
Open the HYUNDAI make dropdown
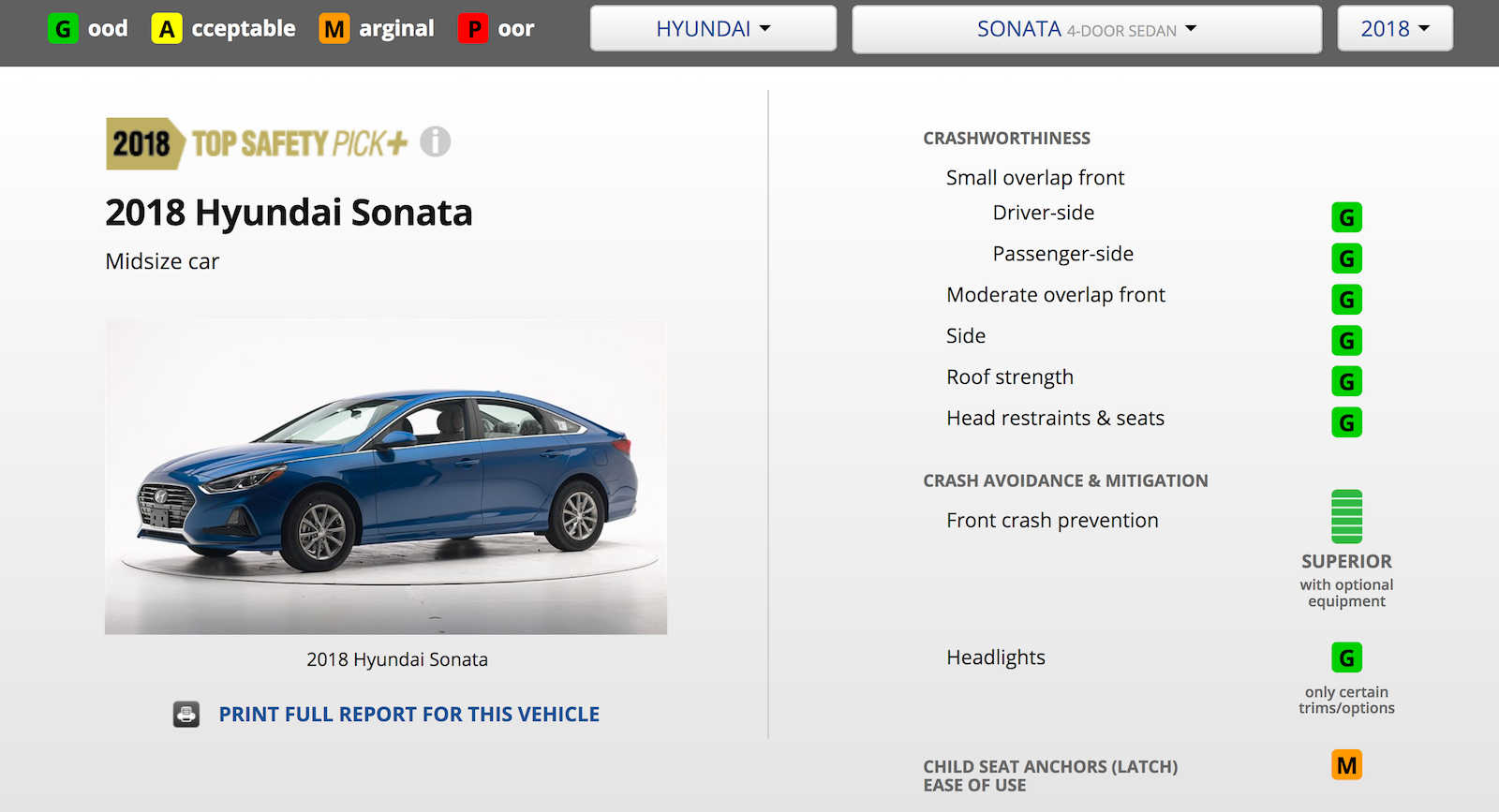point(713,29)
